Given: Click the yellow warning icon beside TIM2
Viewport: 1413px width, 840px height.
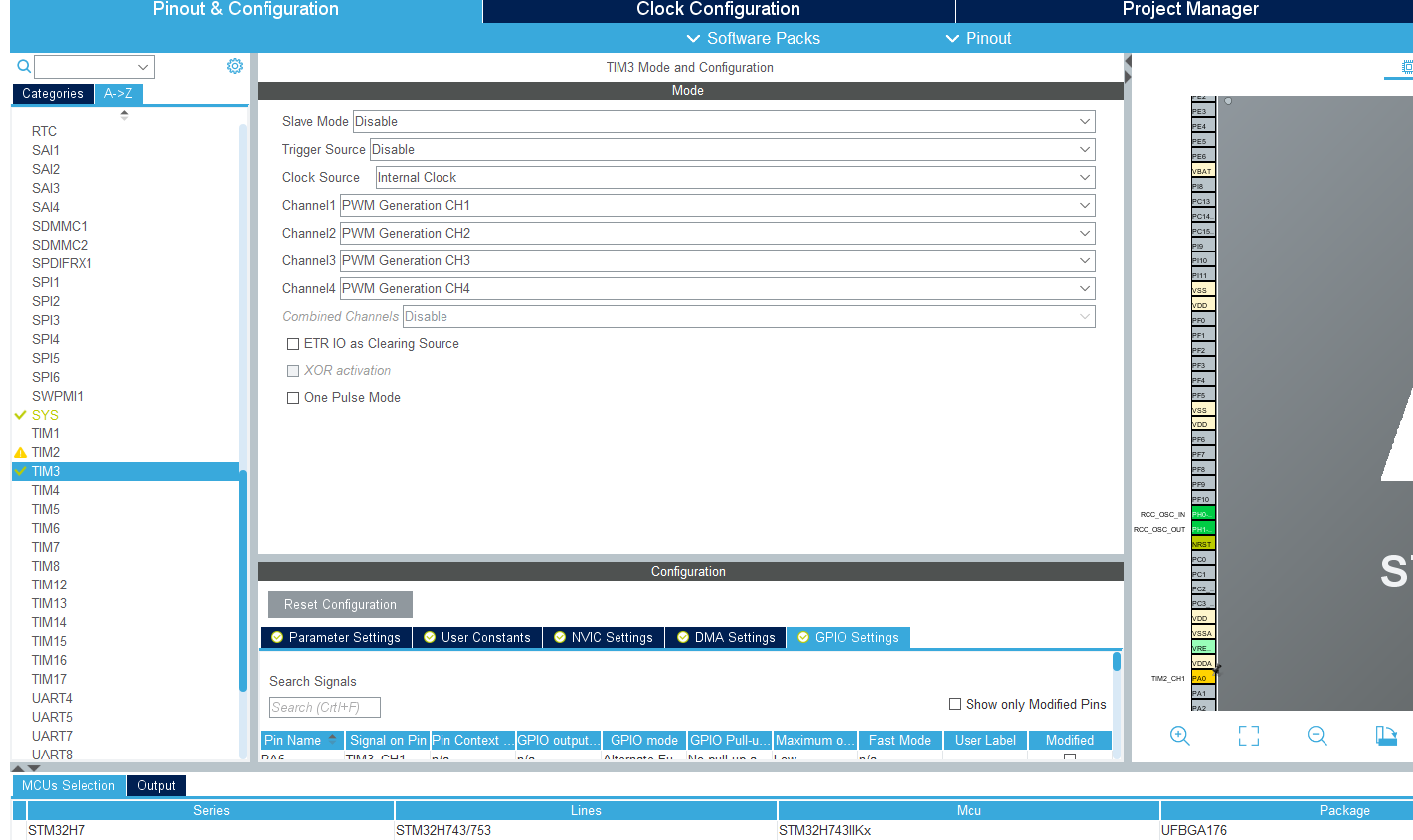Looking at the screenshot, I should (20, 452).
